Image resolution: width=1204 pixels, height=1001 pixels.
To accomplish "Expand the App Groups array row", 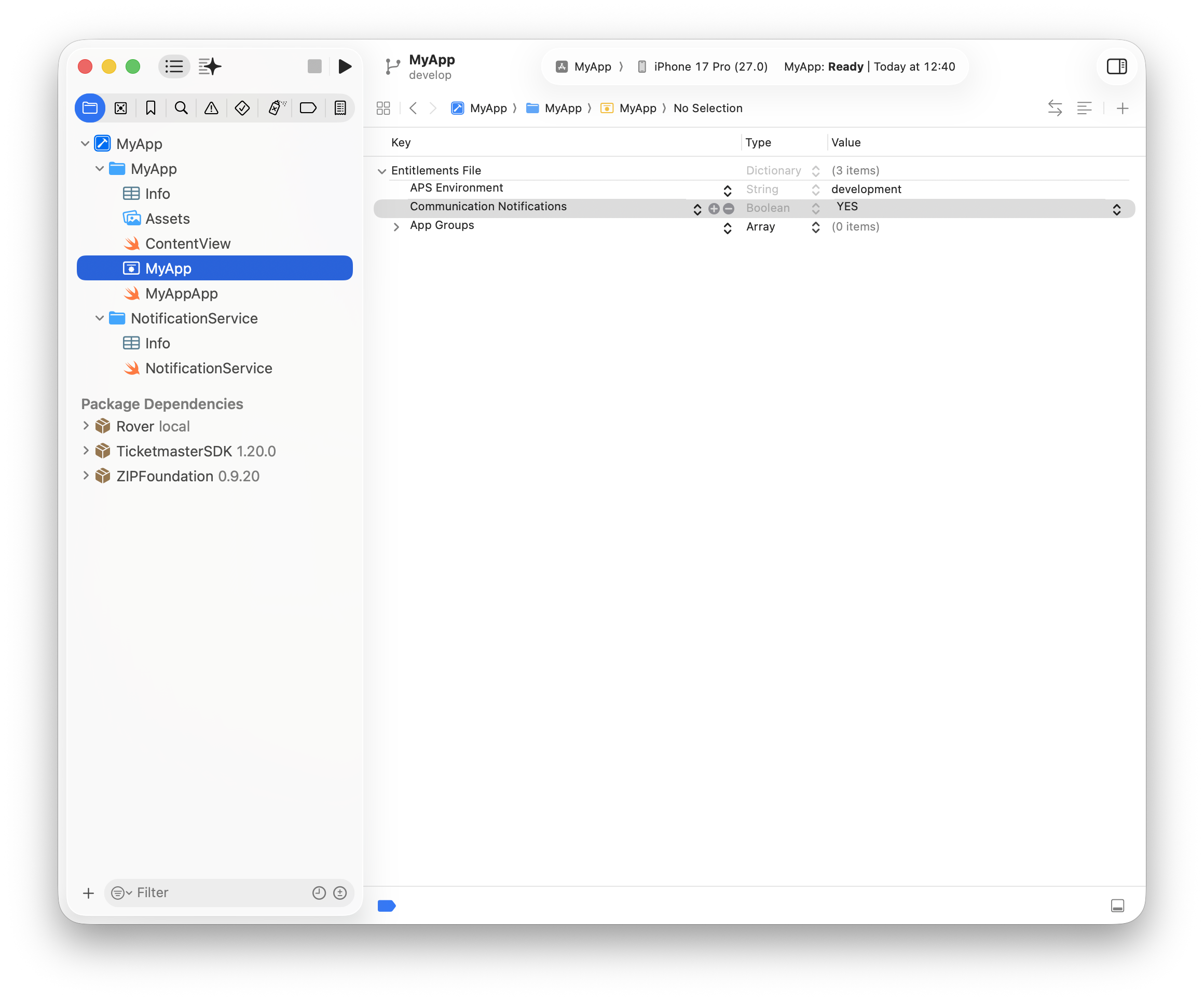I will pos(395,226).
